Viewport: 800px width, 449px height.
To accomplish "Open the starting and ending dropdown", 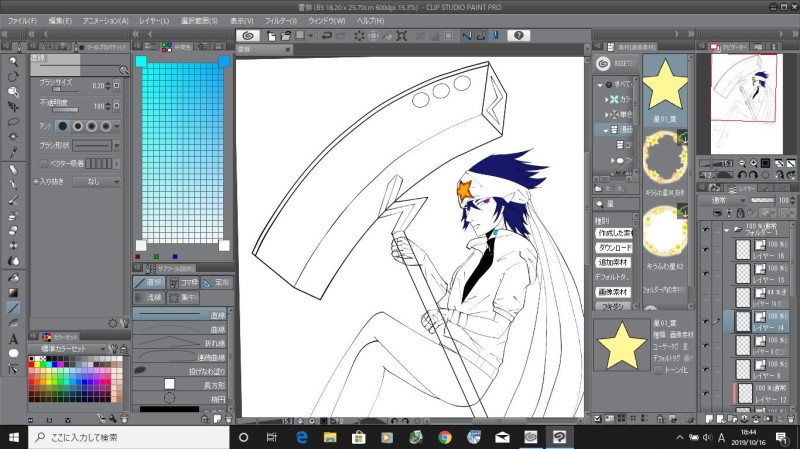I will pyautogui.click(x=97, y=182).
